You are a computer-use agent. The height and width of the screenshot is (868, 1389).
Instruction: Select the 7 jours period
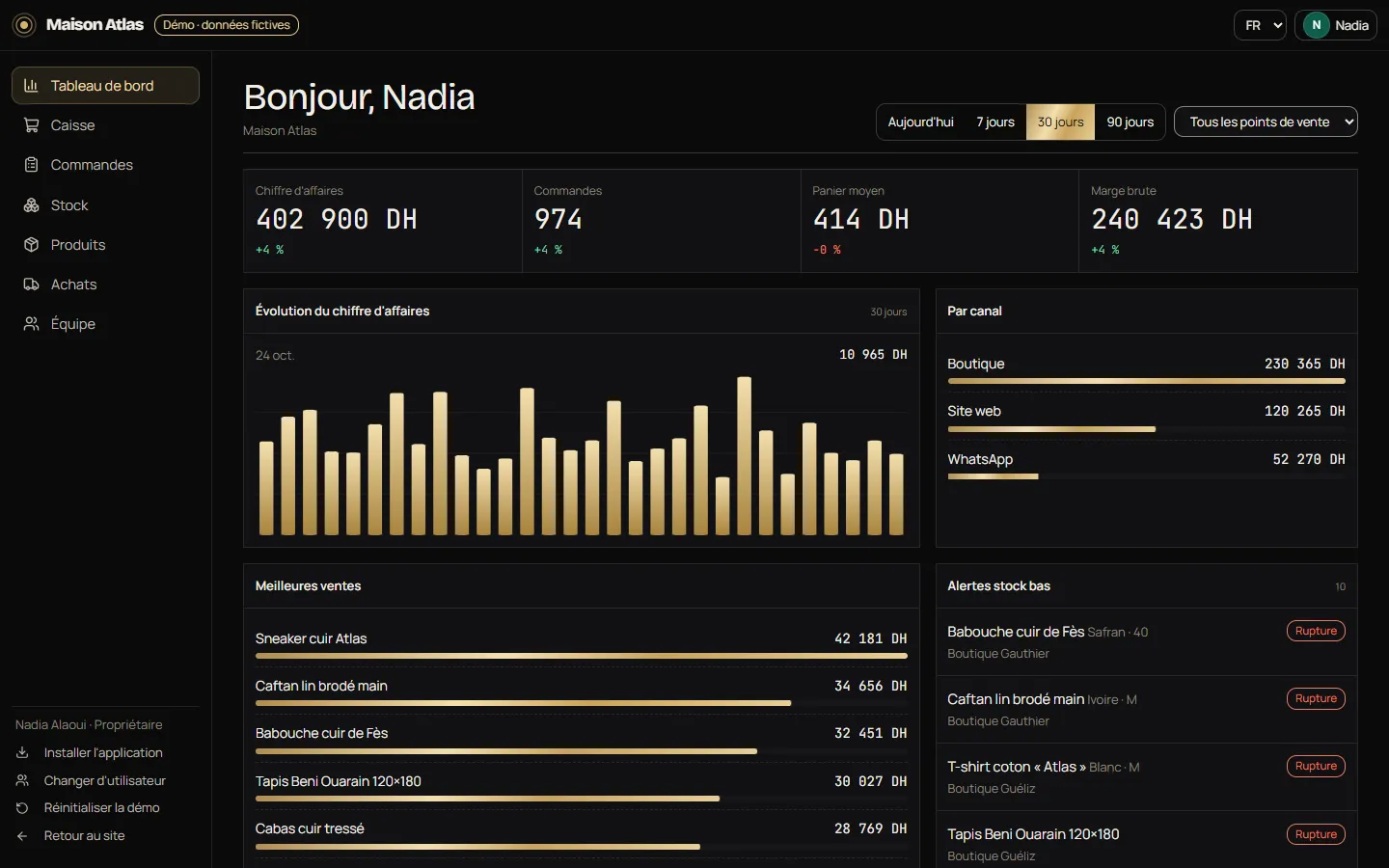tap(994, 122)
